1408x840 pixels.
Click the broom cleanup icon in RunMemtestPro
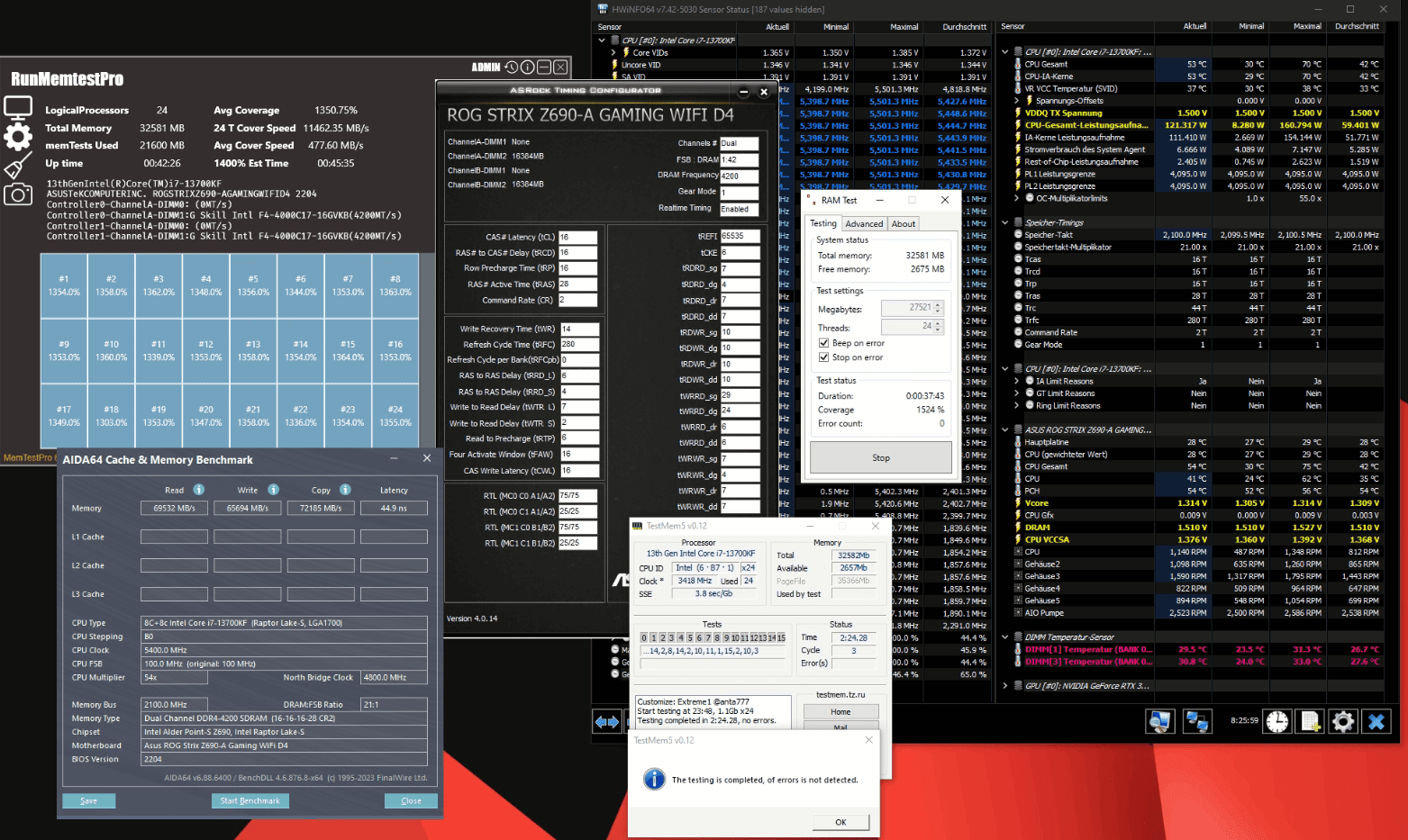(x=18, y=166)
